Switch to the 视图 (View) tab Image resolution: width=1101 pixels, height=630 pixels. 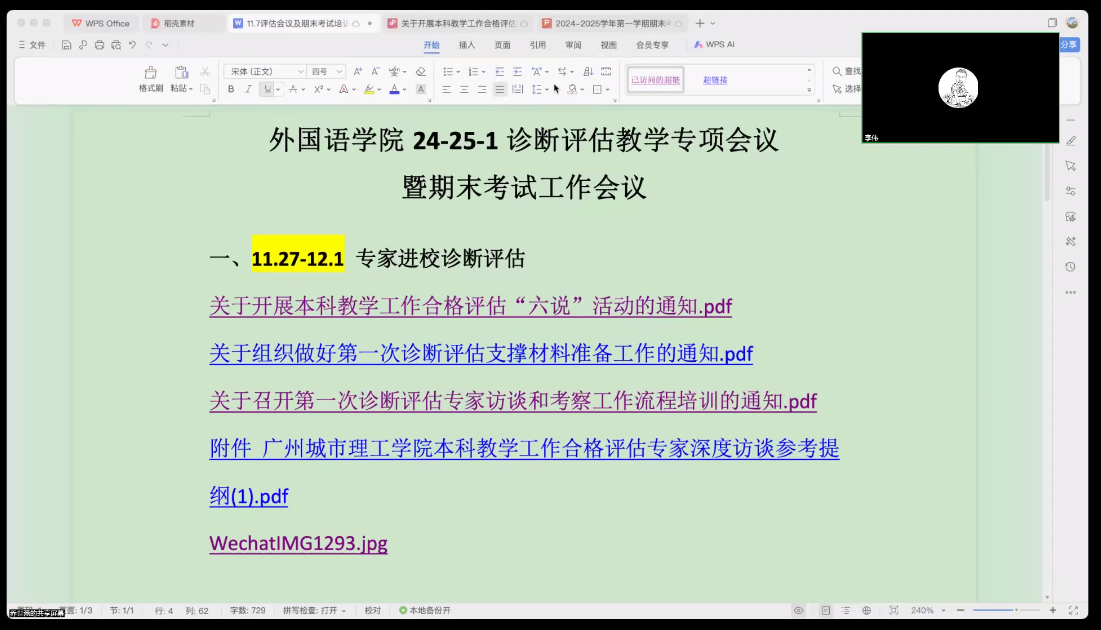coord(608,45)
